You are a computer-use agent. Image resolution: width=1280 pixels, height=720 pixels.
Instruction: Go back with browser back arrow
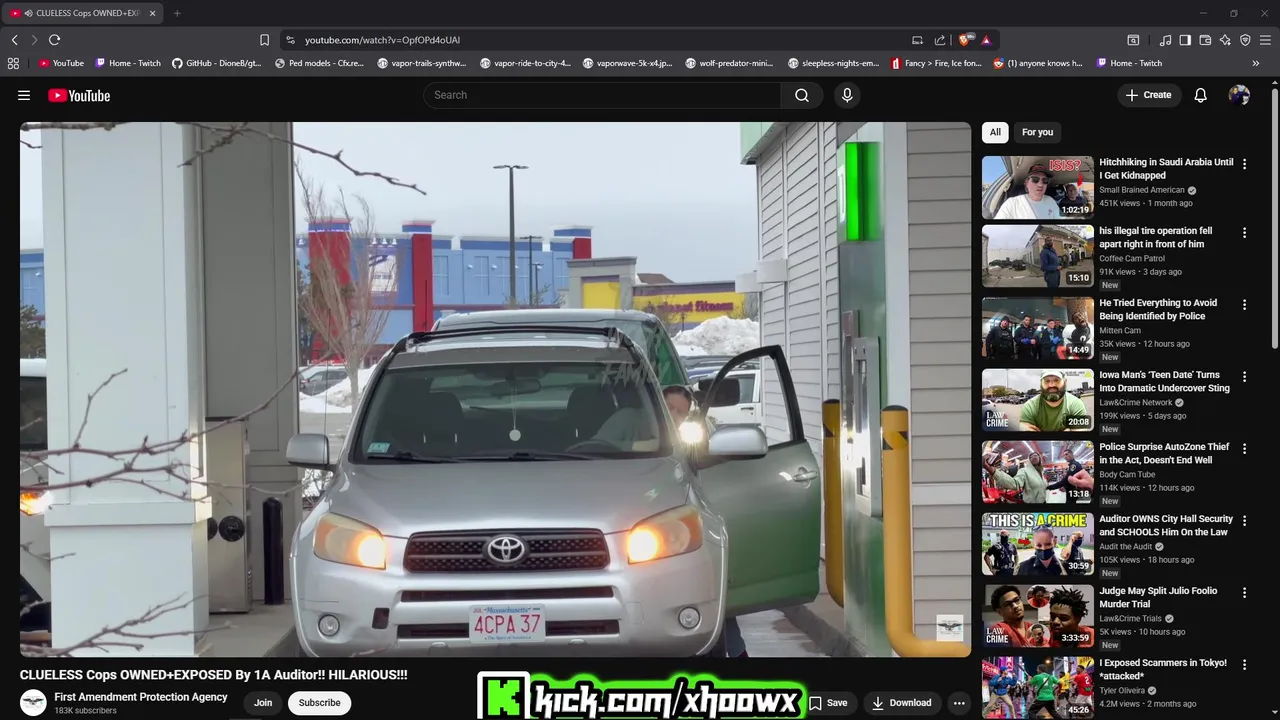pos(14,40)
